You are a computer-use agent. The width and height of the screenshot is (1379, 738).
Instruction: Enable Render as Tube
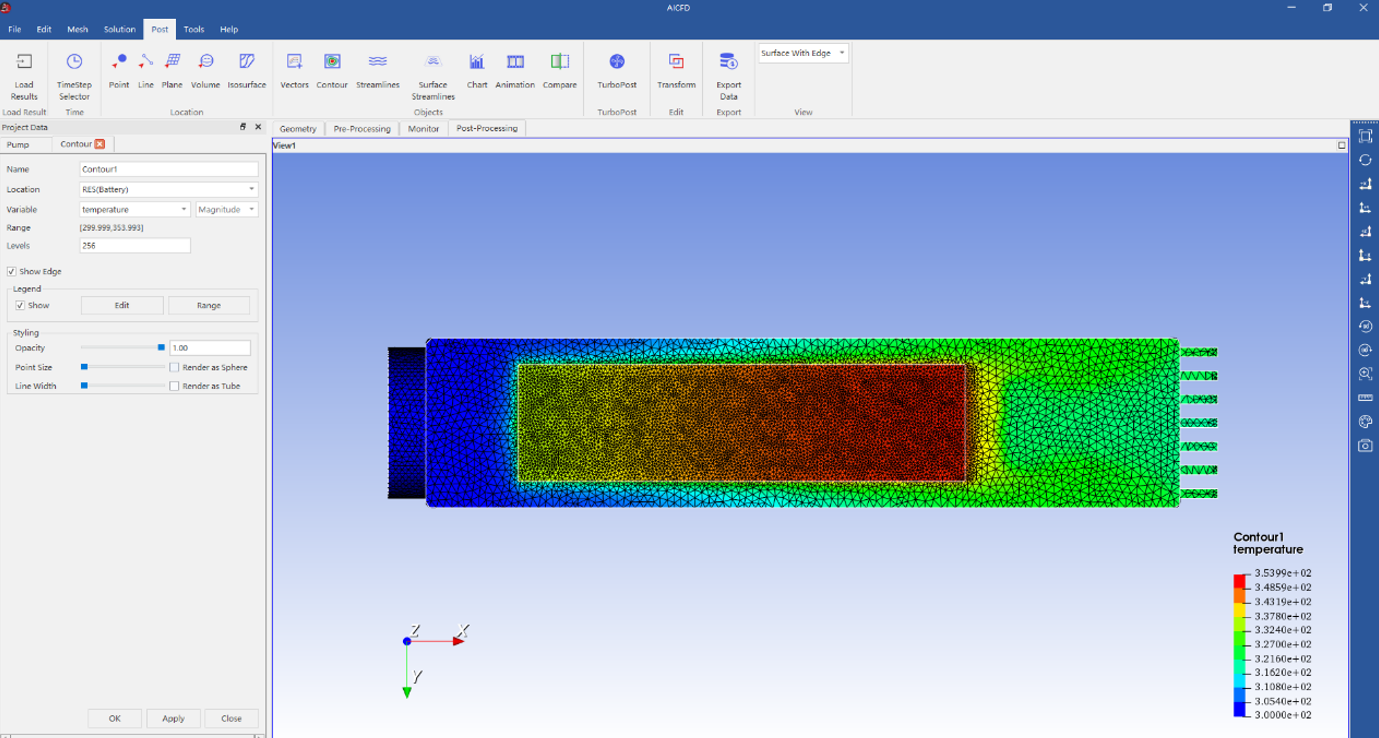175,386
